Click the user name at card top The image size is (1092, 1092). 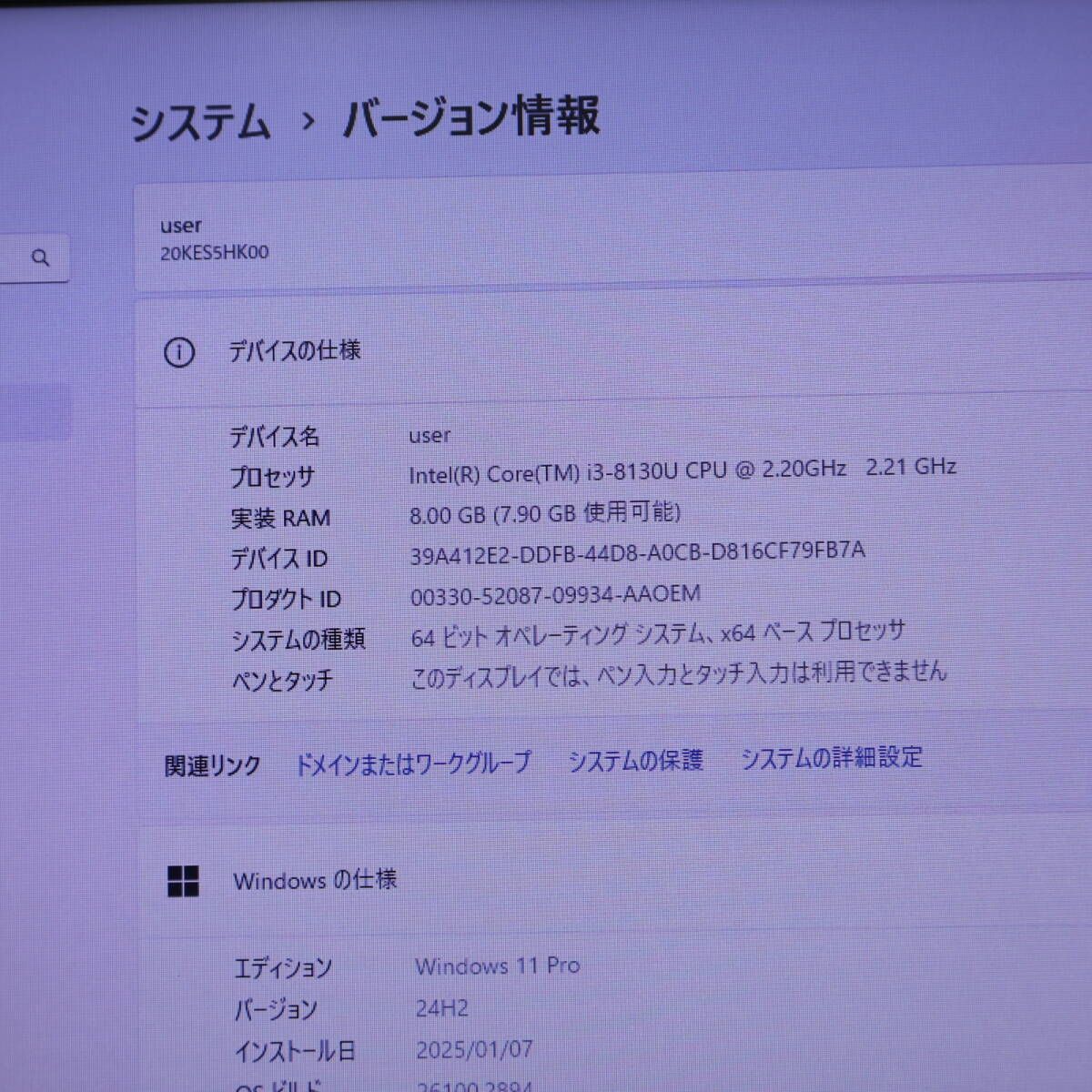(x=180, y=226)
